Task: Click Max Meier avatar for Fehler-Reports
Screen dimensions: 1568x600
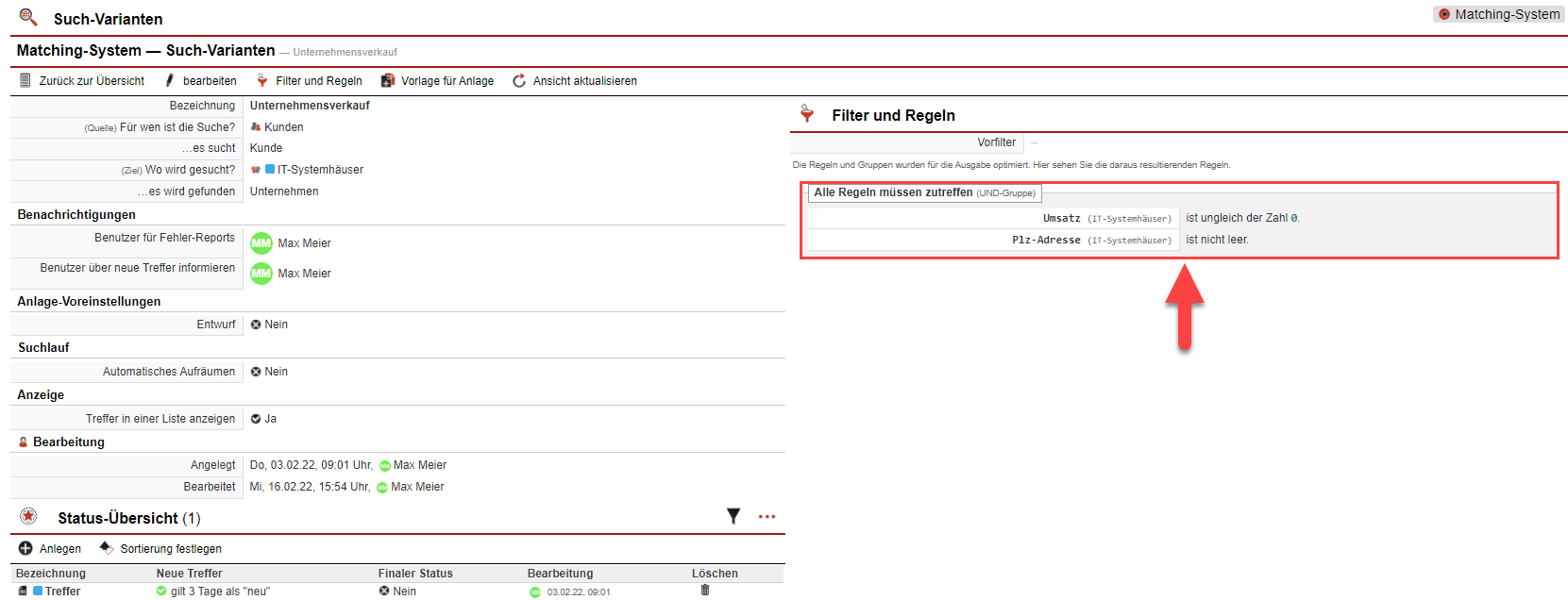Action: 261,243
